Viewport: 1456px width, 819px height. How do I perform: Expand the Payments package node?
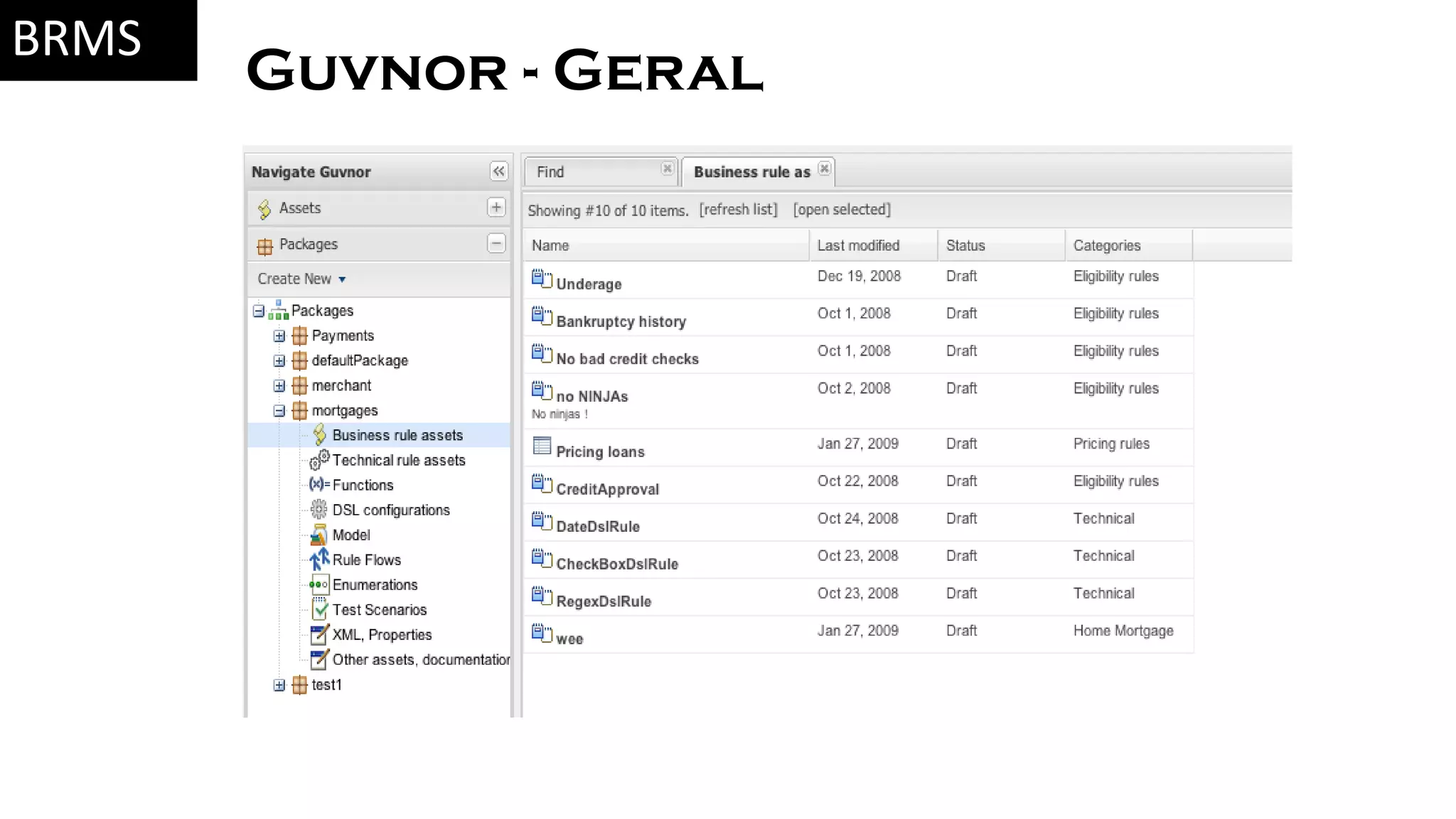click(x=279, y=336)
